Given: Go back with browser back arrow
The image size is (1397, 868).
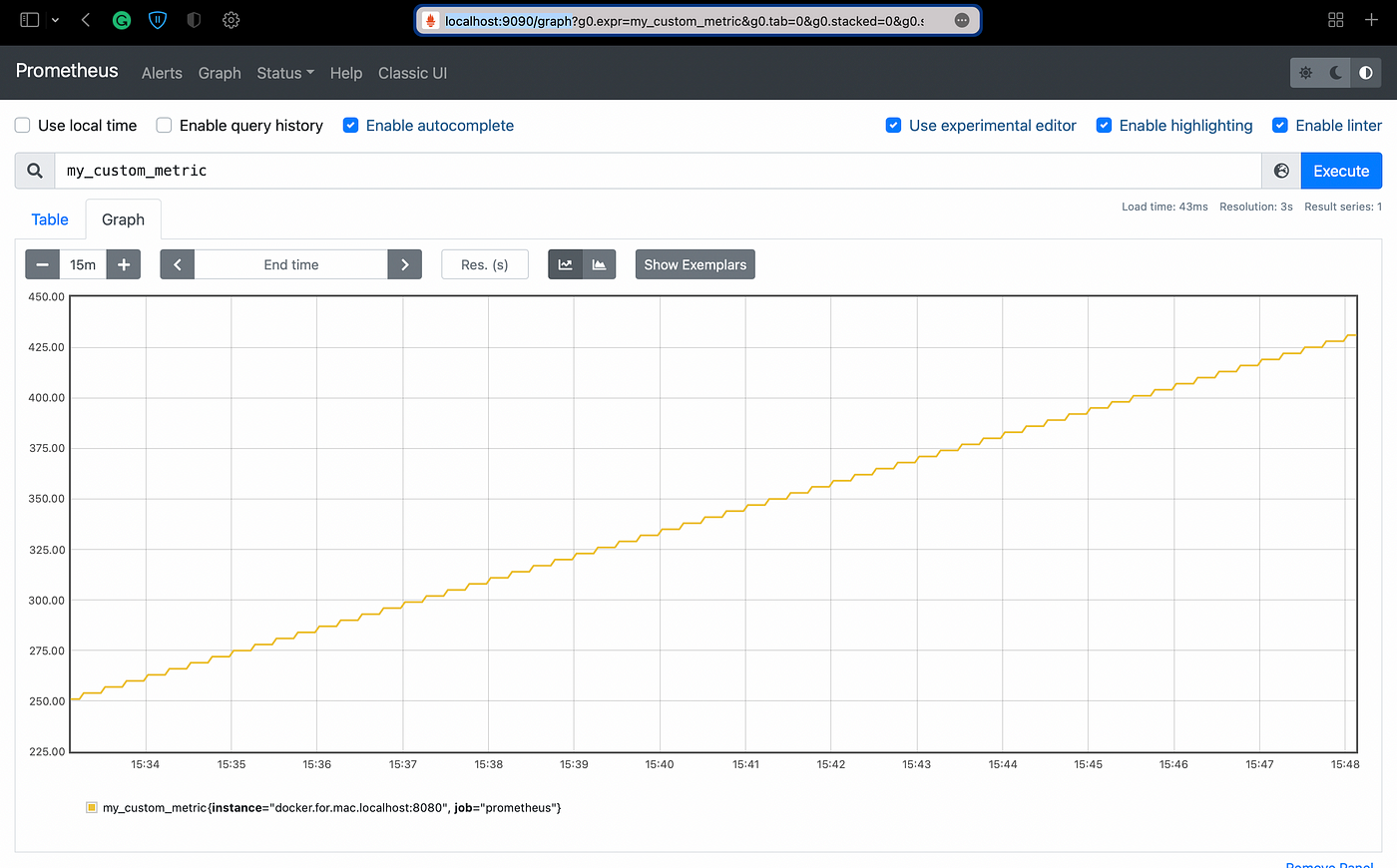Looking at the screenshot, I should (x=86, y=20).
